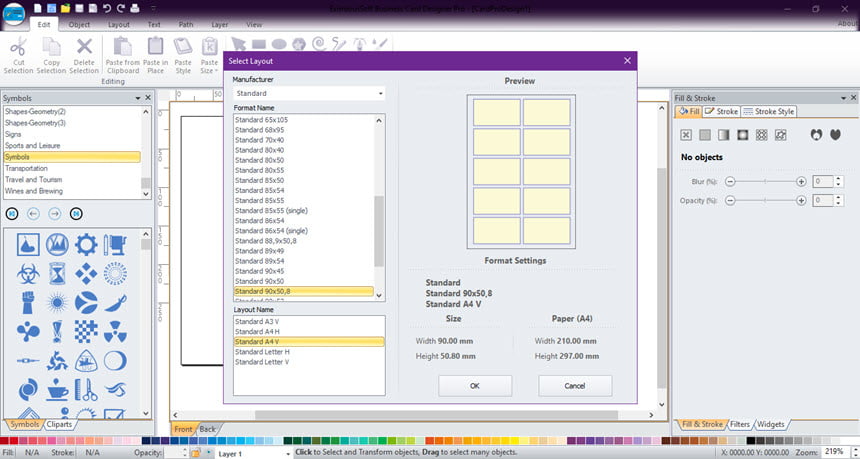Open the Manufacturer dropdown
860x459 pixels.
(309, 93)
